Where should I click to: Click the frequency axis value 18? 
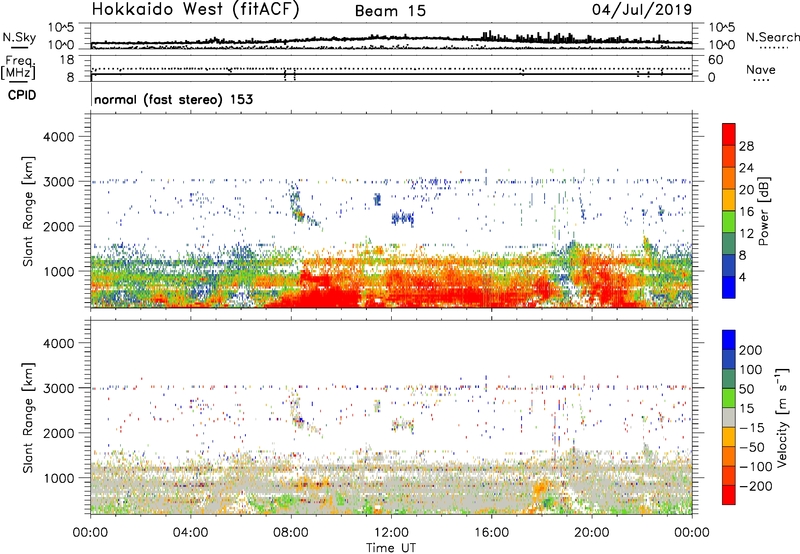(67, 60)
